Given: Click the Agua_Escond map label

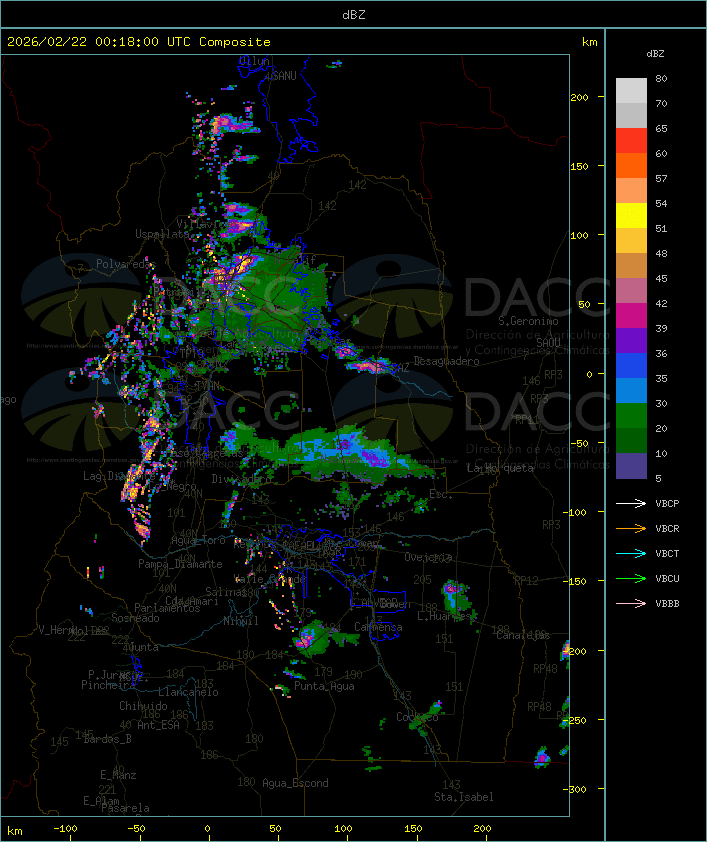Looking at the screenshot, I should [295, 783].
